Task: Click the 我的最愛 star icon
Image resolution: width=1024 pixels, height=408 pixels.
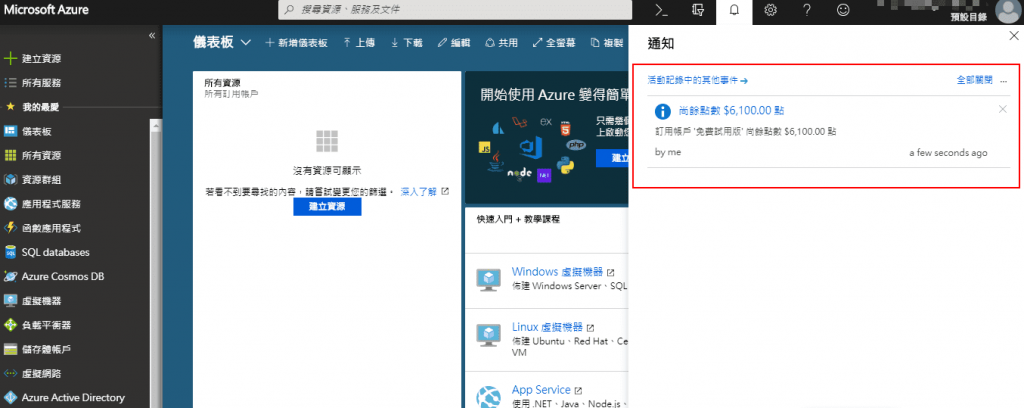Action: (x=10, y=106)
